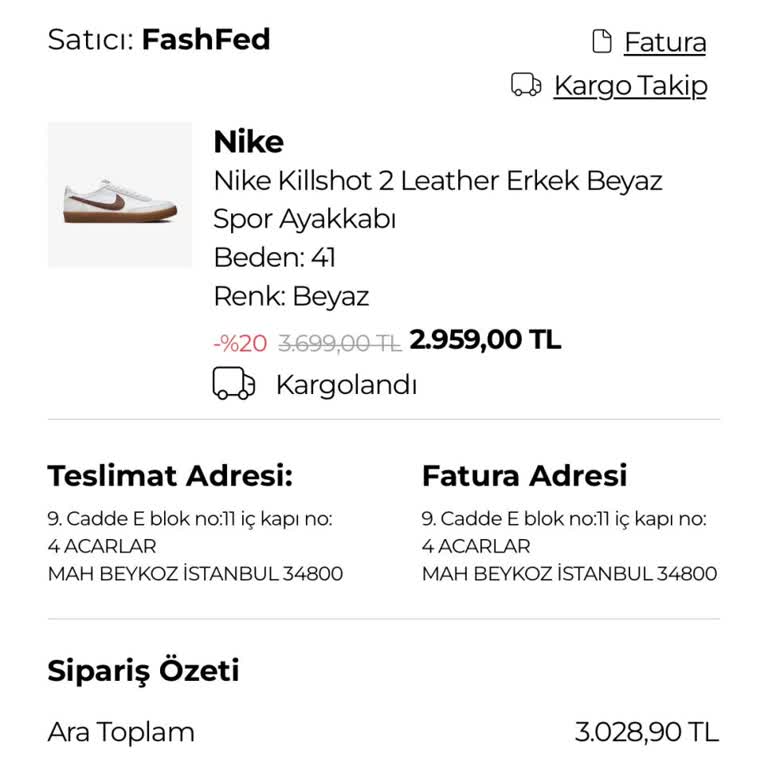Click the truck icon beside Kargo Takip
Screen dimensions: 768x768
[526, 84]
